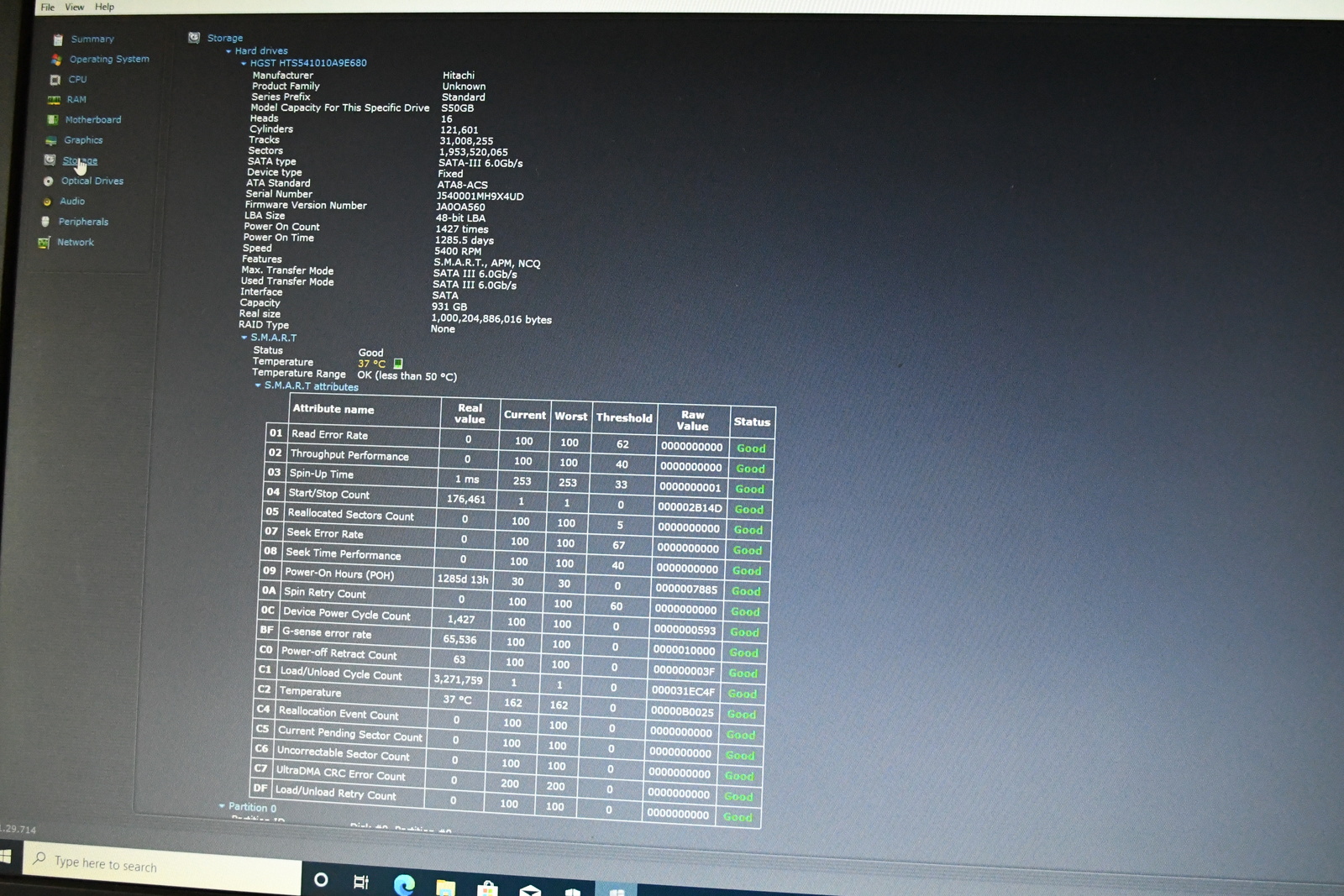
Task: Click raw value 000002B14D
Action: [690, 507]
